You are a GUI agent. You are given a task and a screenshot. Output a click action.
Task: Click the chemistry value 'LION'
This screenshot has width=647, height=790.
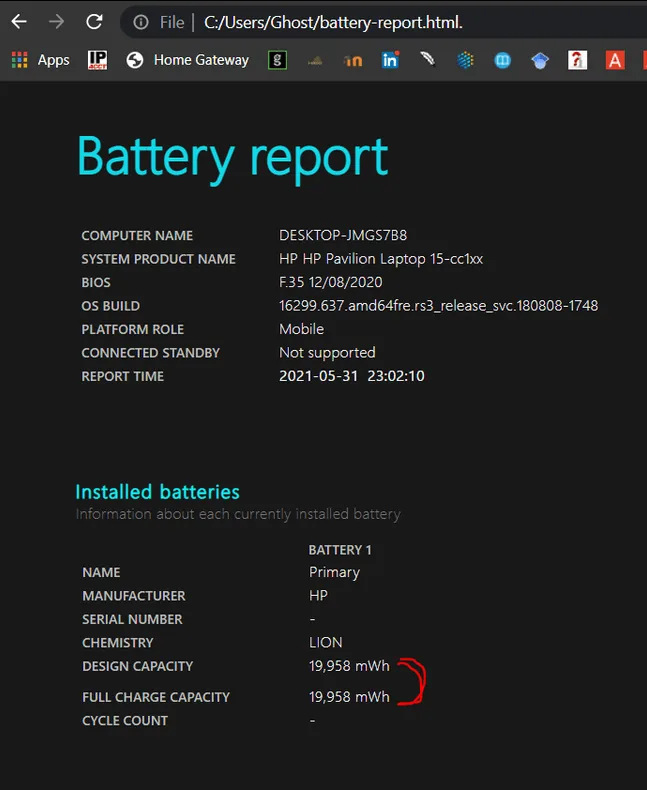pyautogui.click(x=326, y=642)
